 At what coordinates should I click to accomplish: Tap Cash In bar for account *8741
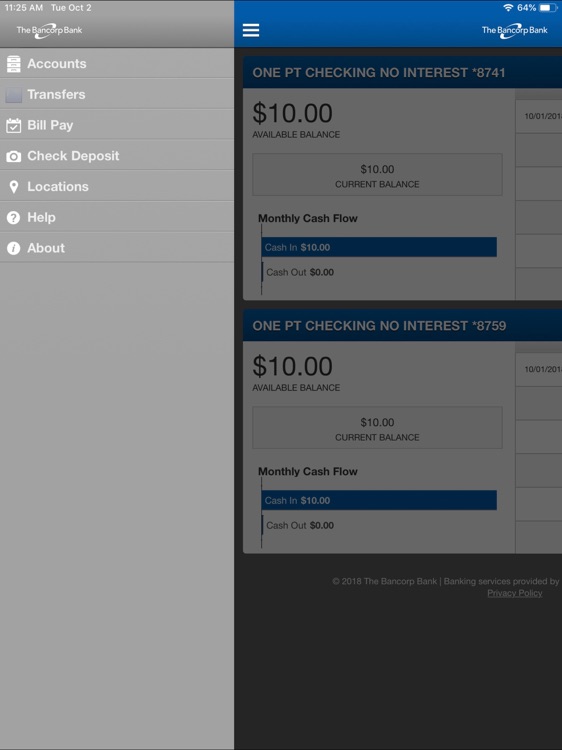pyautogui.click(x=379, y=247)
